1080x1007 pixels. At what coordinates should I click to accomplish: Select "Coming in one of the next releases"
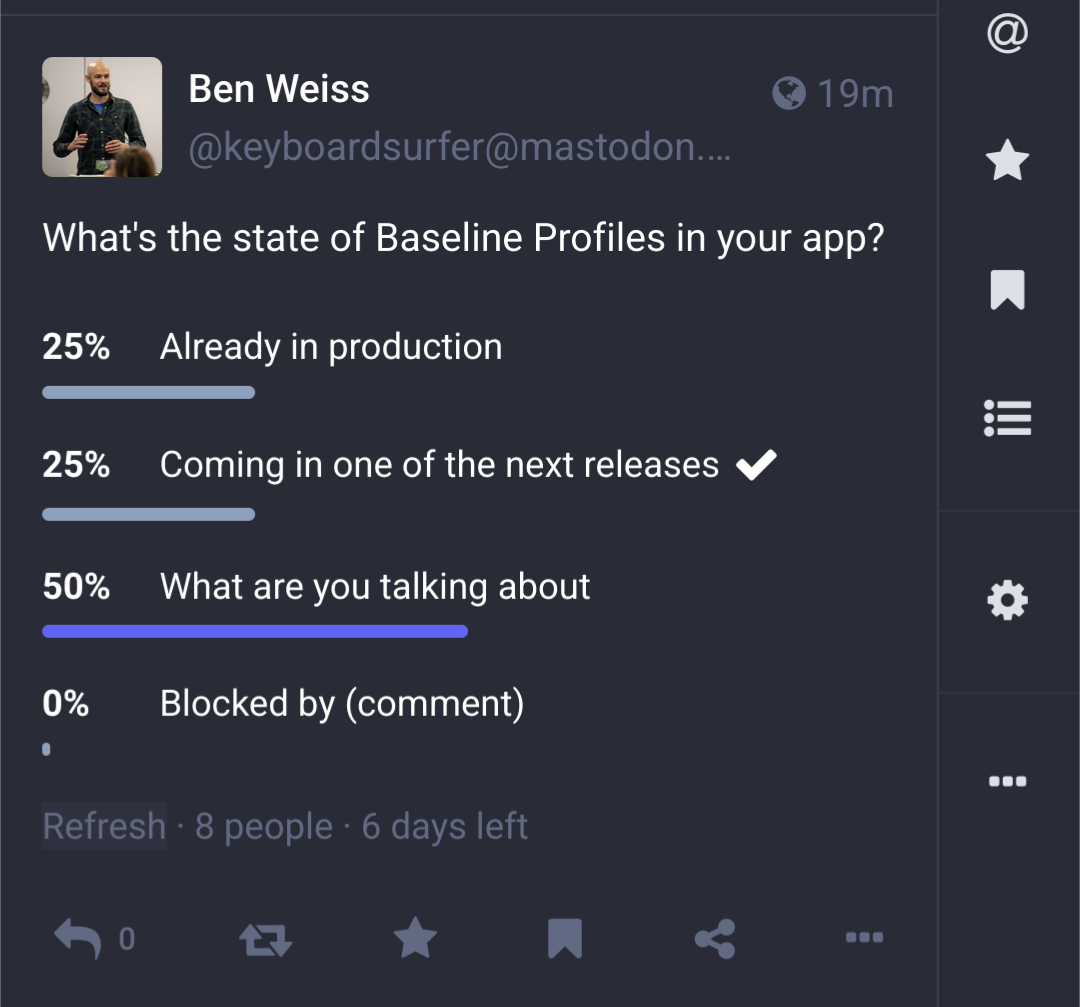coord(439,465)
